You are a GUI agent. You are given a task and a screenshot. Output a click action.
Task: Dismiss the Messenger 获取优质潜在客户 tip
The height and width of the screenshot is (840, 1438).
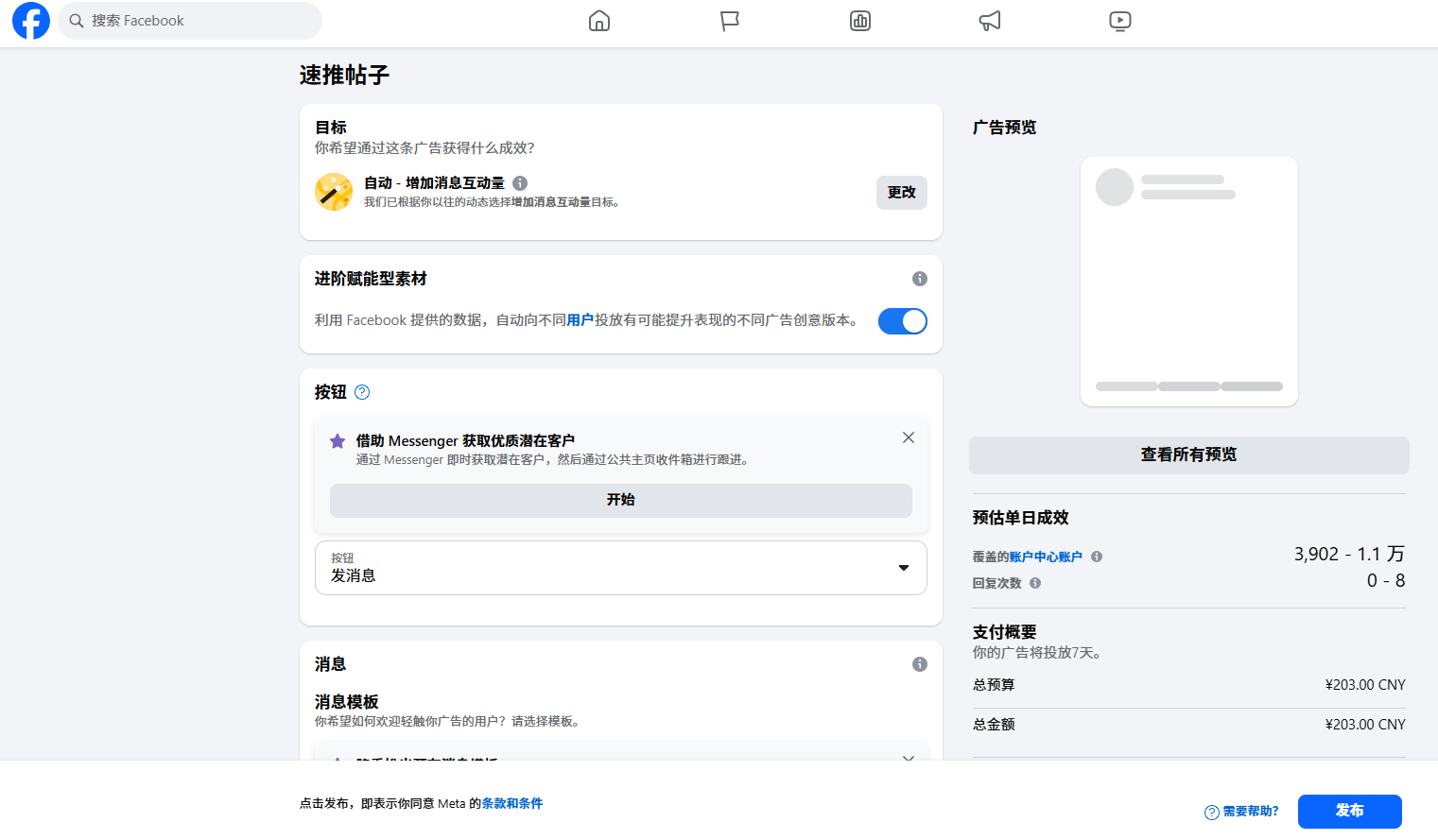point(909,437)
